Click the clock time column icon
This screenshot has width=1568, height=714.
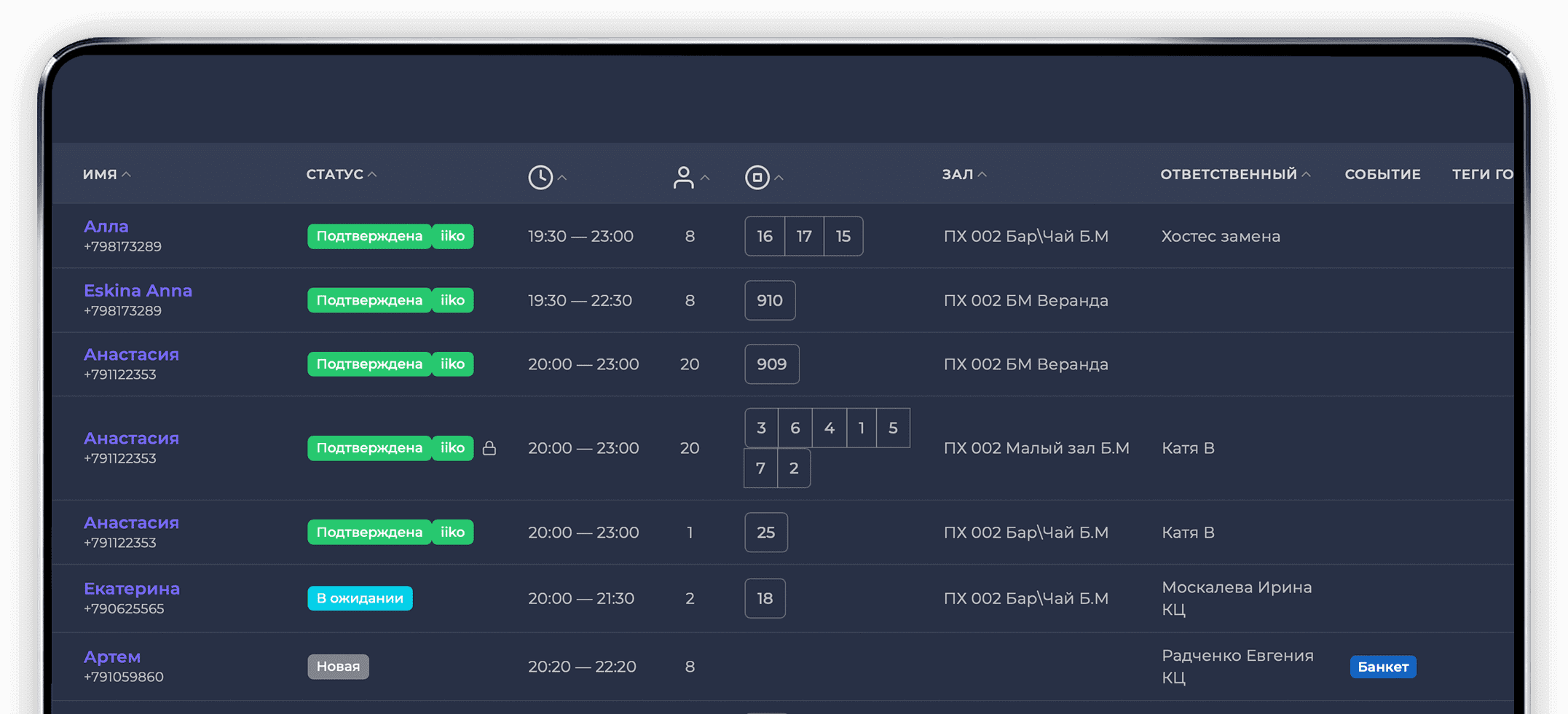540,177
